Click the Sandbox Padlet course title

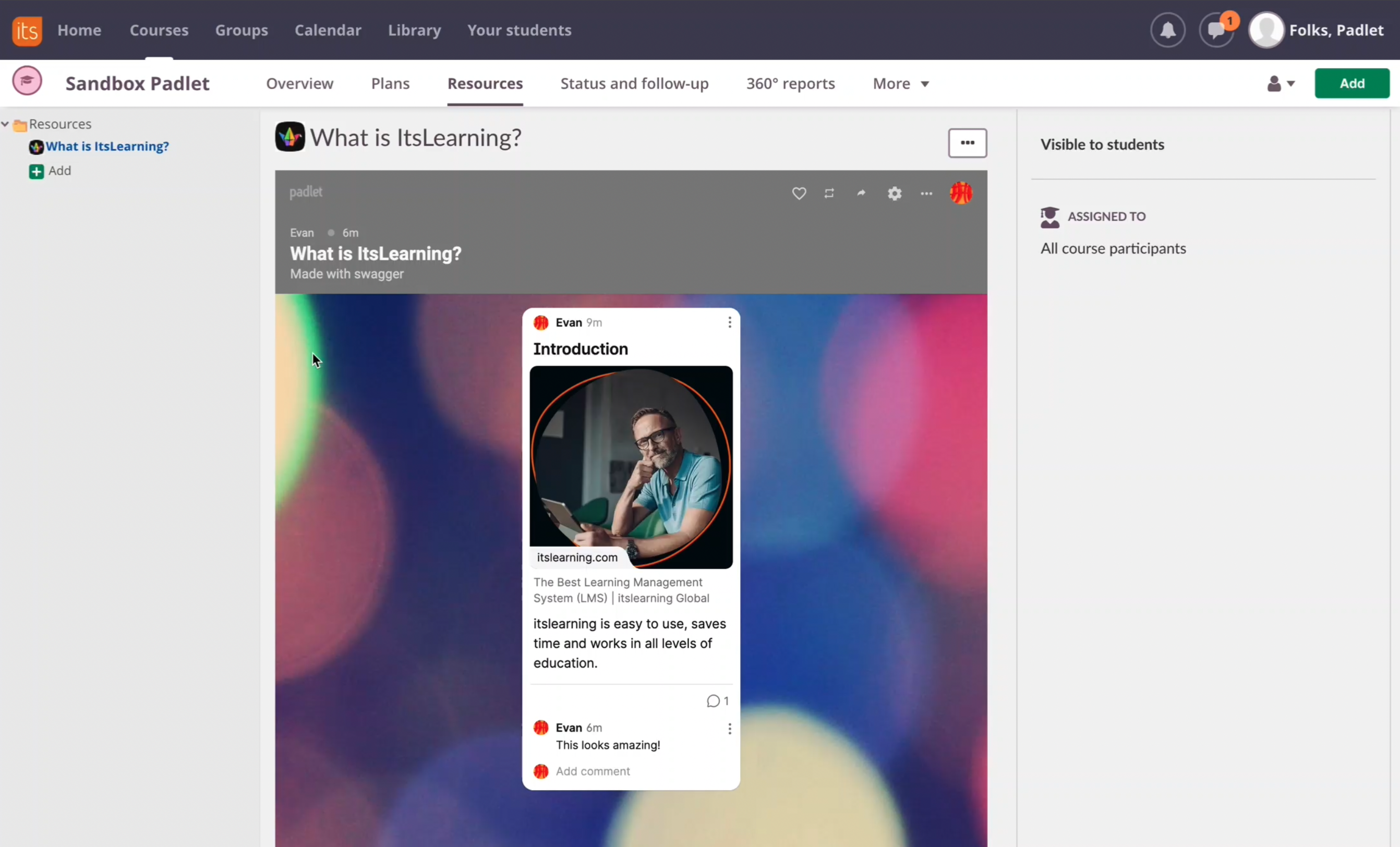point(138,83)
